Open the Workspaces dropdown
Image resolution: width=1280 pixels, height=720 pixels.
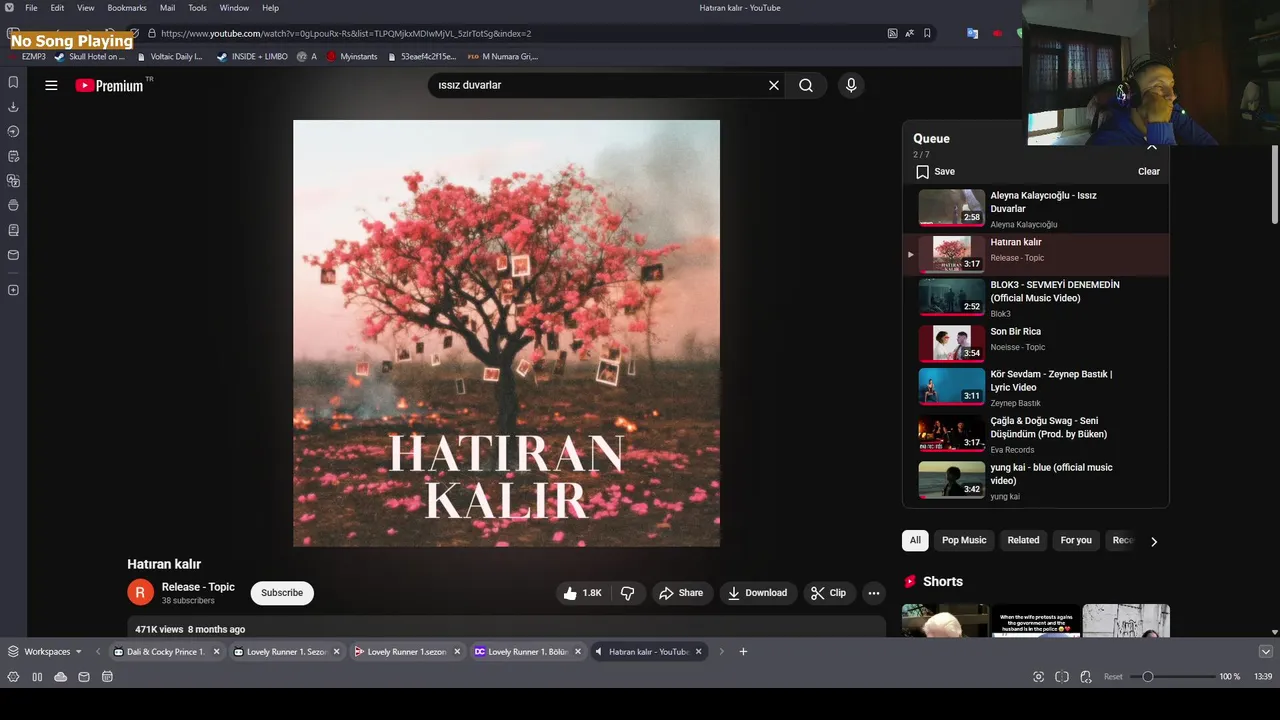pos(45,652)
